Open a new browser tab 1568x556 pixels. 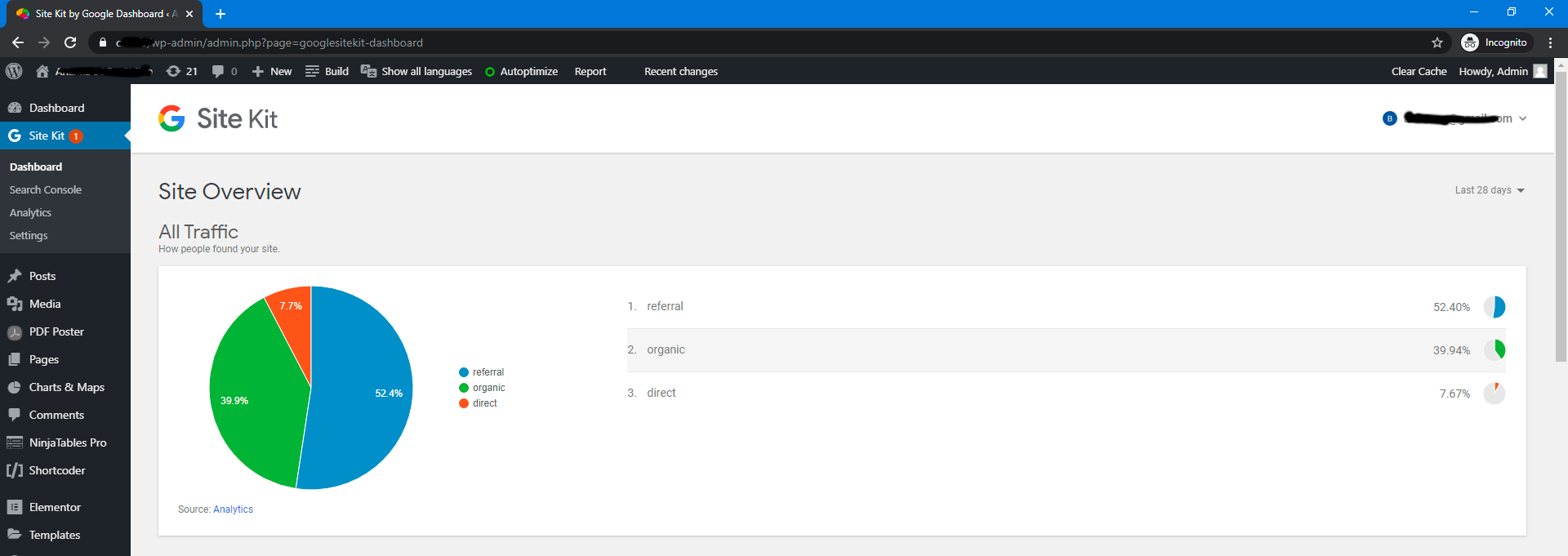220,14
